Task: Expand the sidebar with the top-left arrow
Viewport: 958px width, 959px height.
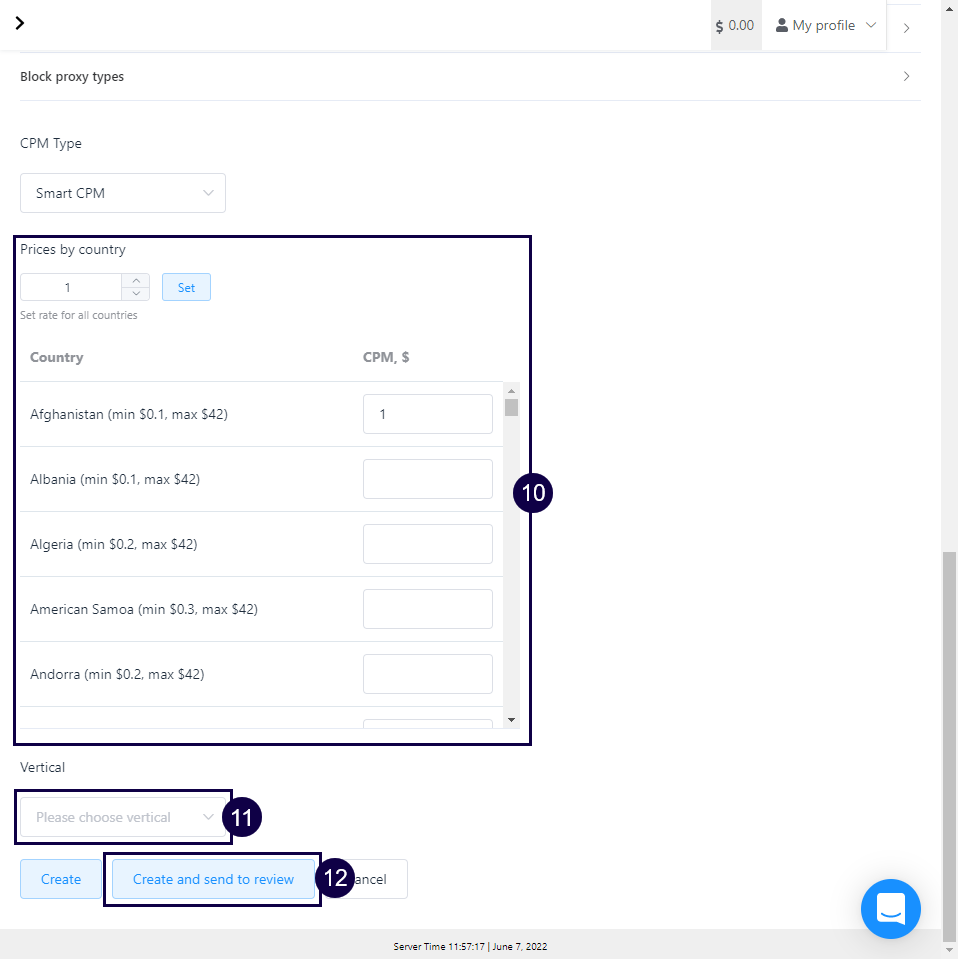Action: (20, 23)
